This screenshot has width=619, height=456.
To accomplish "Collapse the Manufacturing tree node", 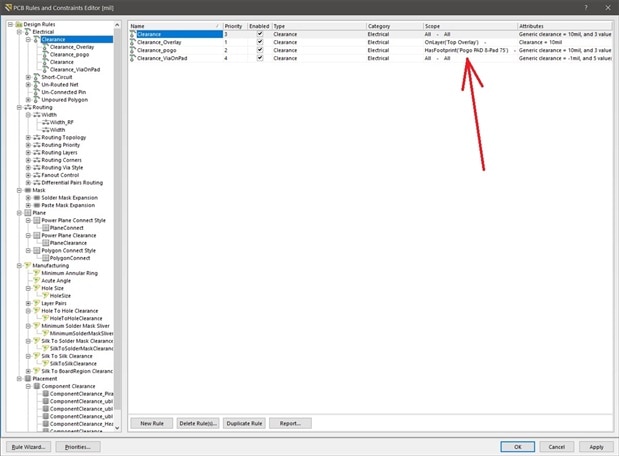I will [x=19, y=266].
